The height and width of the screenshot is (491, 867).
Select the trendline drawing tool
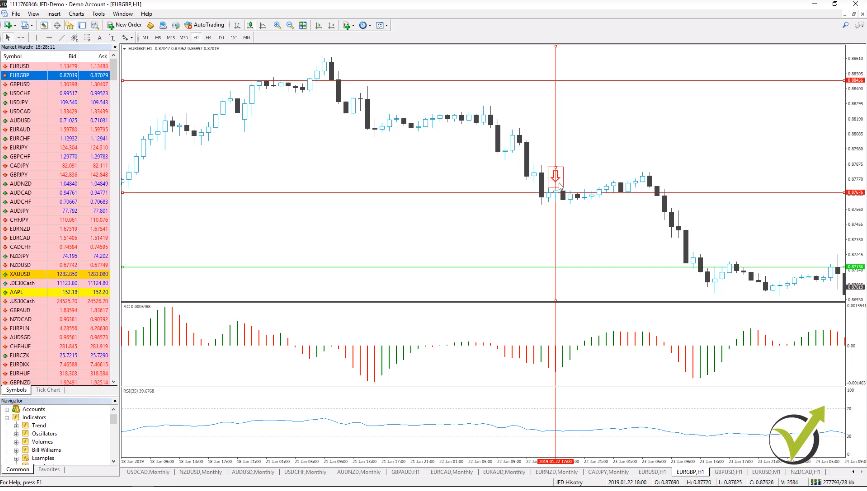point(62,38)
